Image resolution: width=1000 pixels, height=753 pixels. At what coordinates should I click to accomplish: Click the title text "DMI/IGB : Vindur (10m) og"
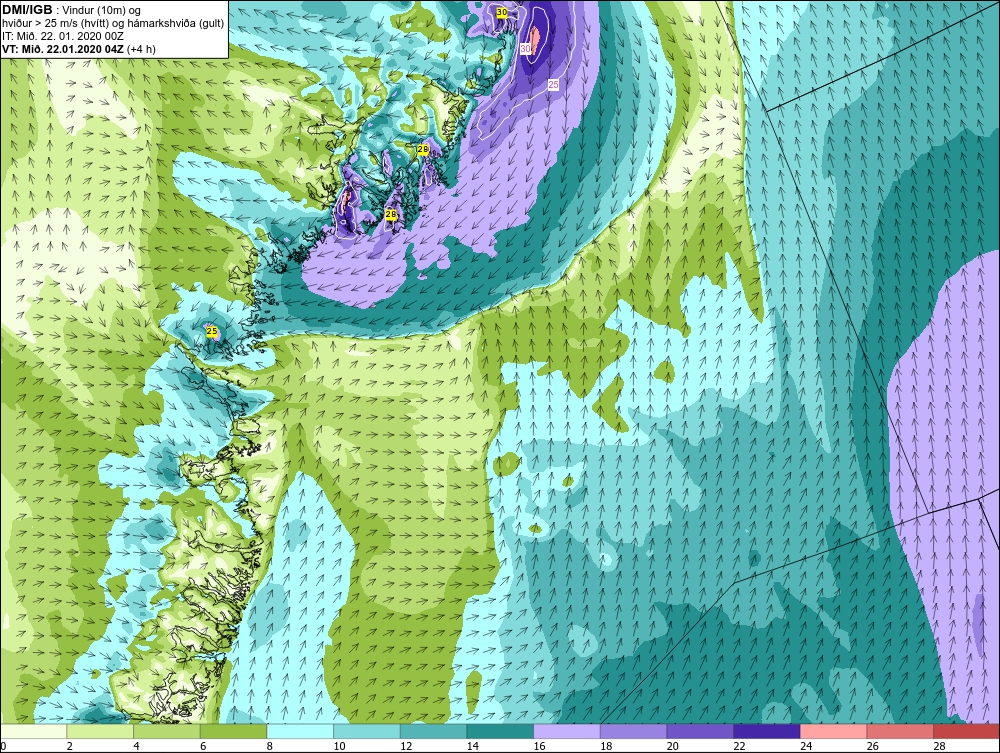click(71, 10)
